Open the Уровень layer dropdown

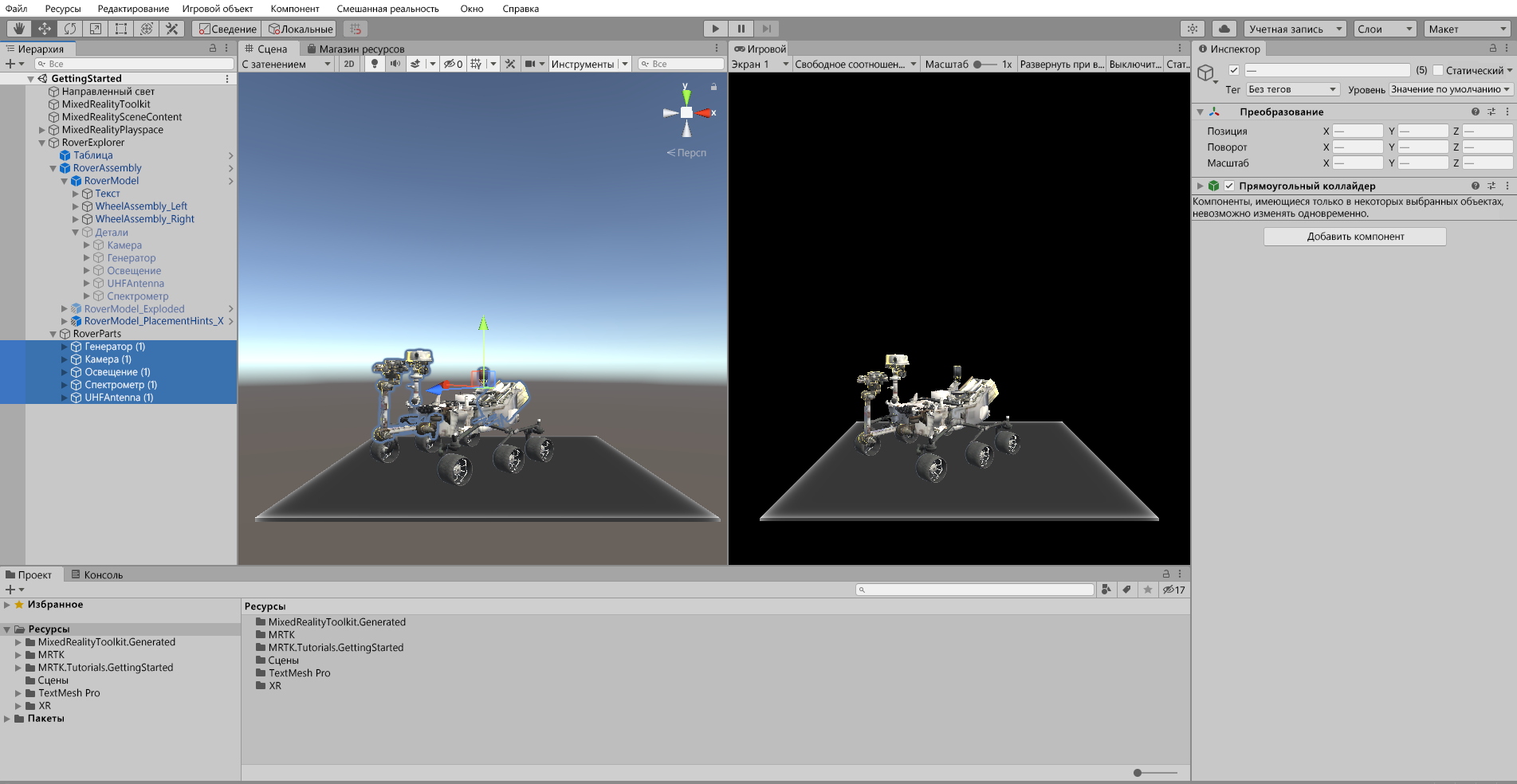coord(1451,89)
